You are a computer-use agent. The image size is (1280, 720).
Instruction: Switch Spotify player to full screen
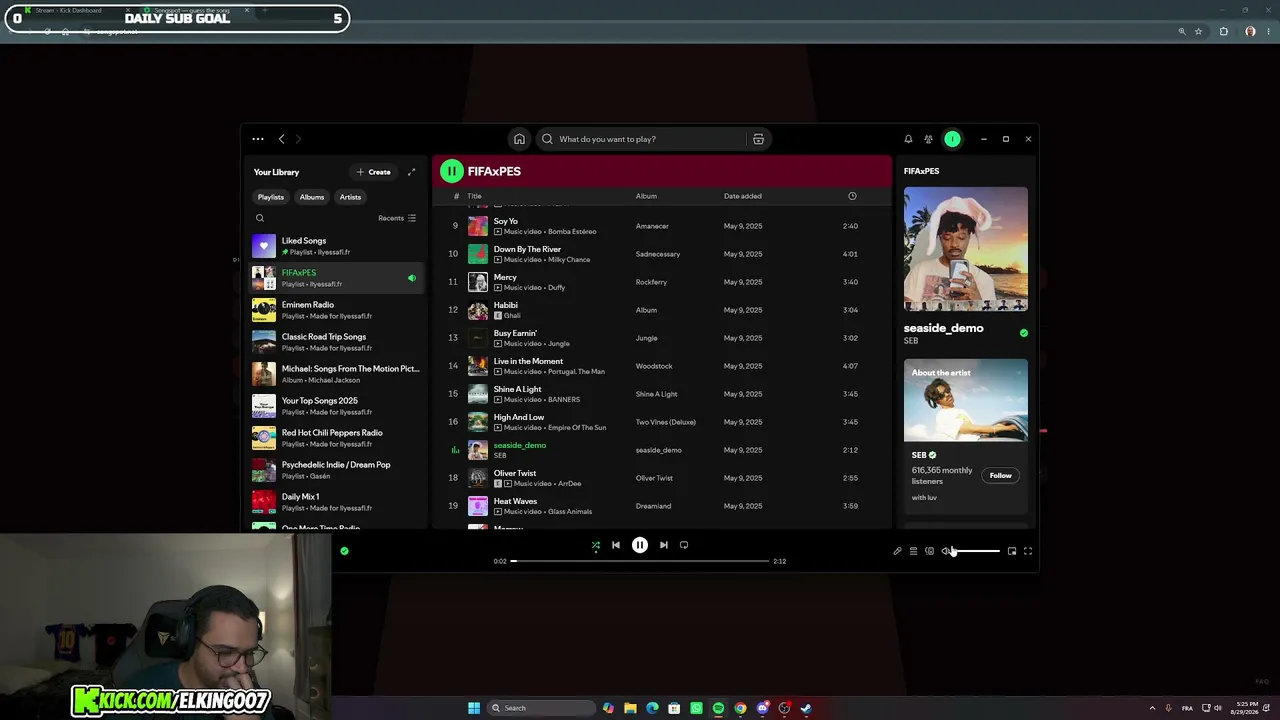pyautogui.click(x=1028, y=551)
